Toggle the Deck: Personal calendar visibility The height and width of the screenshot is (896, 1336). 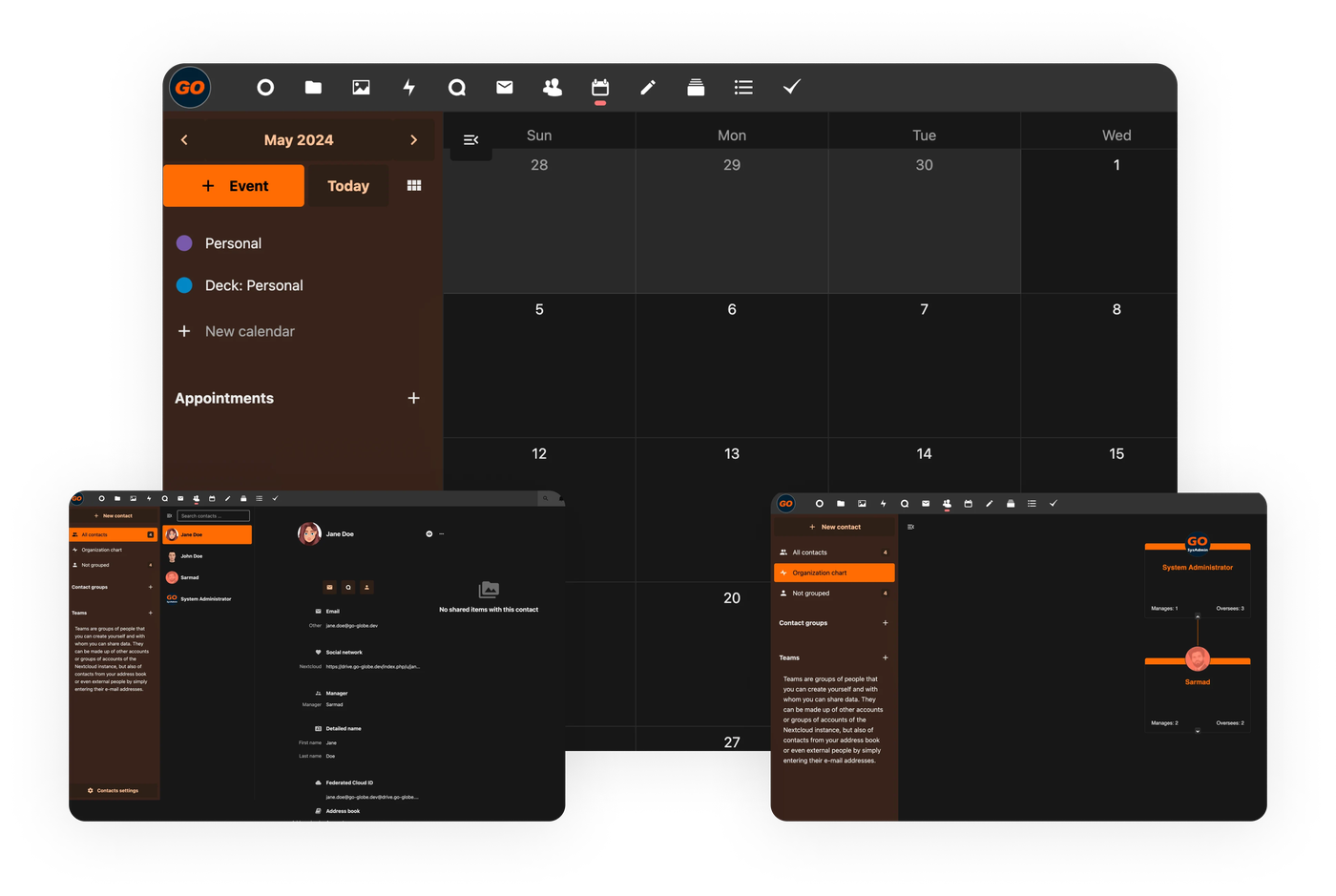point(185,285)
